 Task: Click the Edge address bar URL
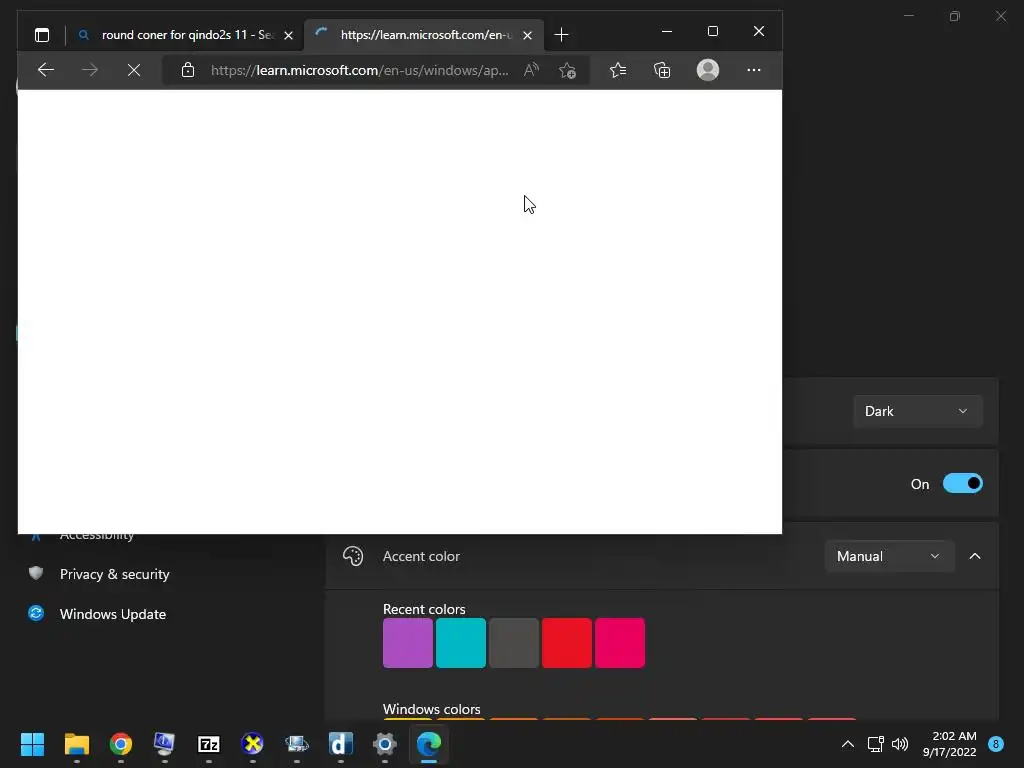(x=359, y=70)
